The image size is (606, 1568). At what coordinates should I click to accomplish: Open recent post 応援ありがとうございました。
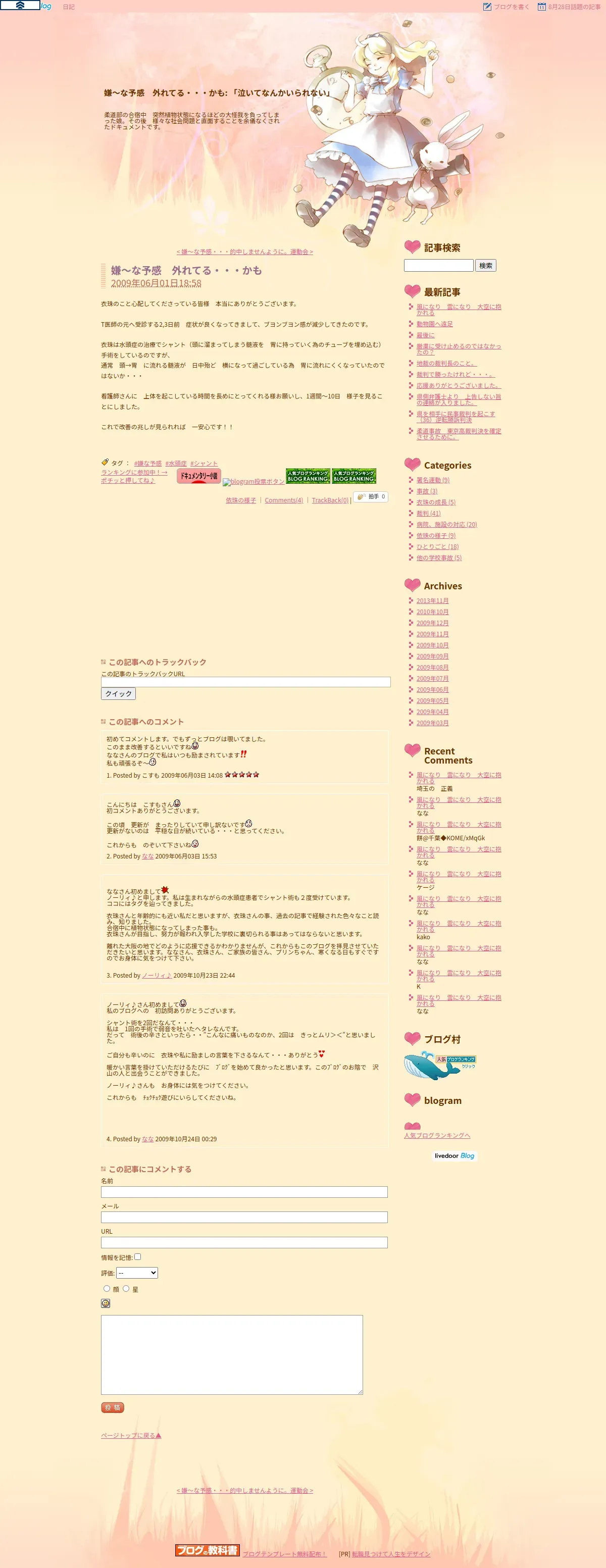(x=459, y=385)
